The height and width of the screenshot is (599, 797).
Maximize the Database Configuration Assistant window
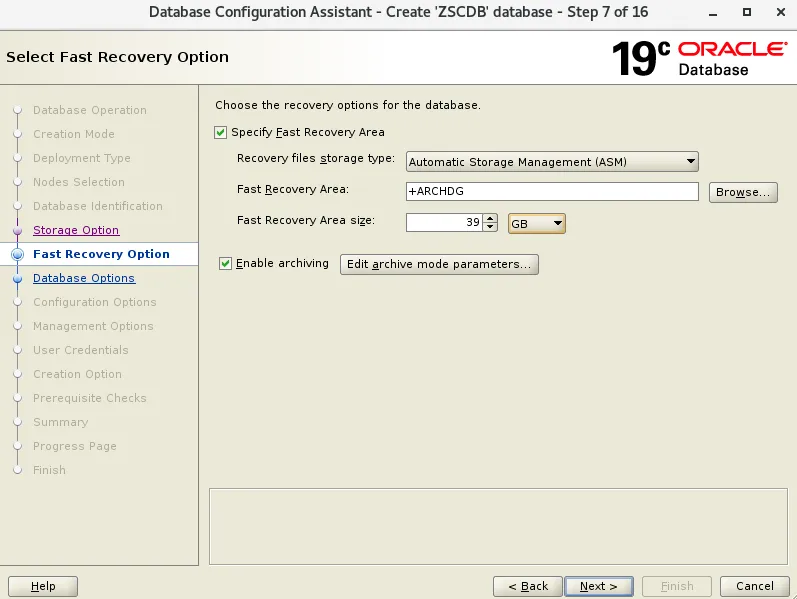click(747, 12)
